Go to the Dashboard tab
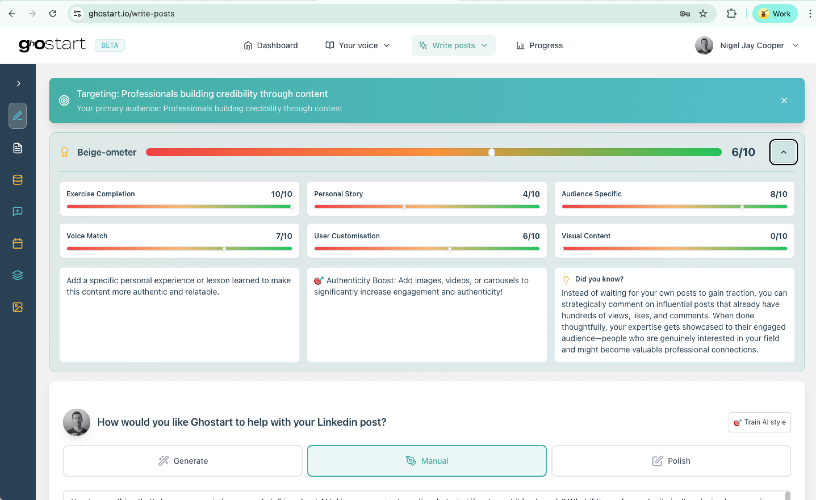This screenshot has height=500, width=816. (271, 45)
